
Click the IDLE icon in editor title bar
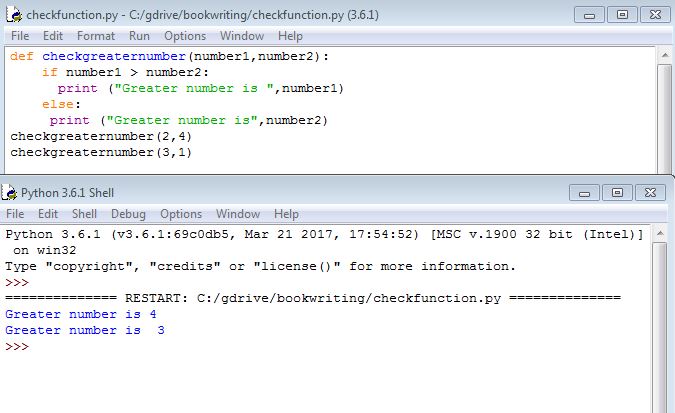[14, 15]
